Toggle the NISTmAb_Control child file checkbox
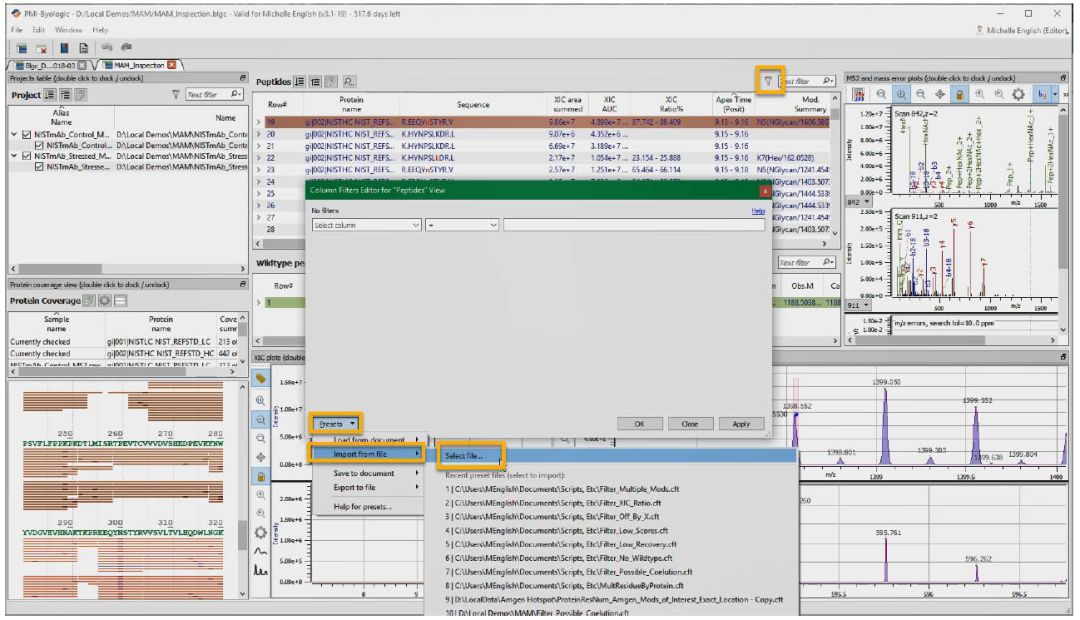 (x=39, y=145)
